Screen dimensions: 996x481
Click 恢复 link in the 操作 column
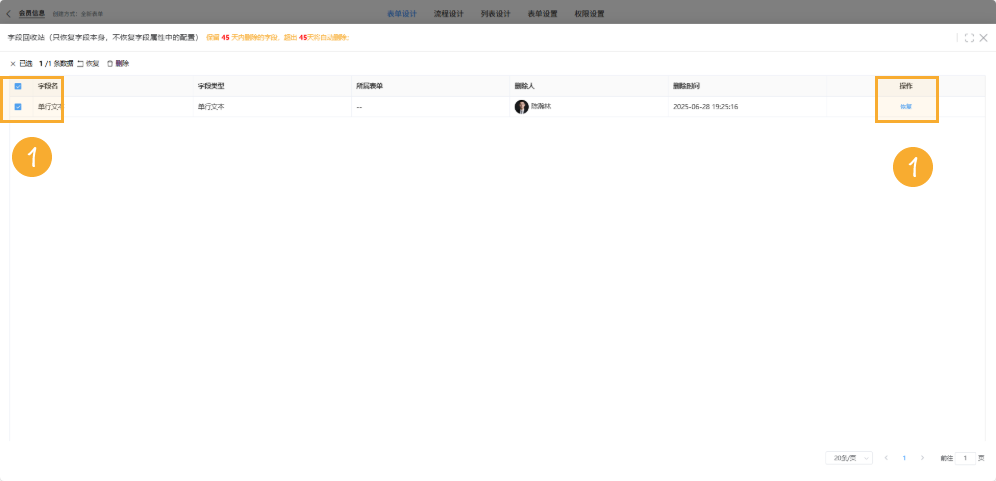pos(906,107)
